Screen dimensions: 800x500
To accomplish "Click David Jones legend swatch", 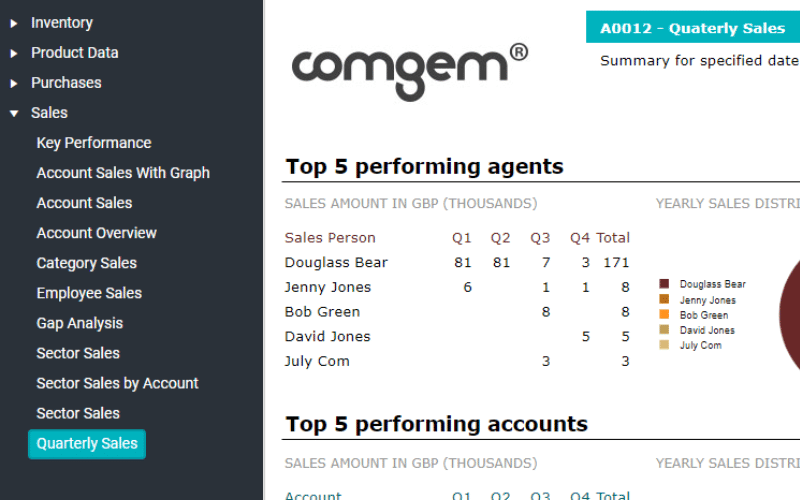I will [664, 330].
